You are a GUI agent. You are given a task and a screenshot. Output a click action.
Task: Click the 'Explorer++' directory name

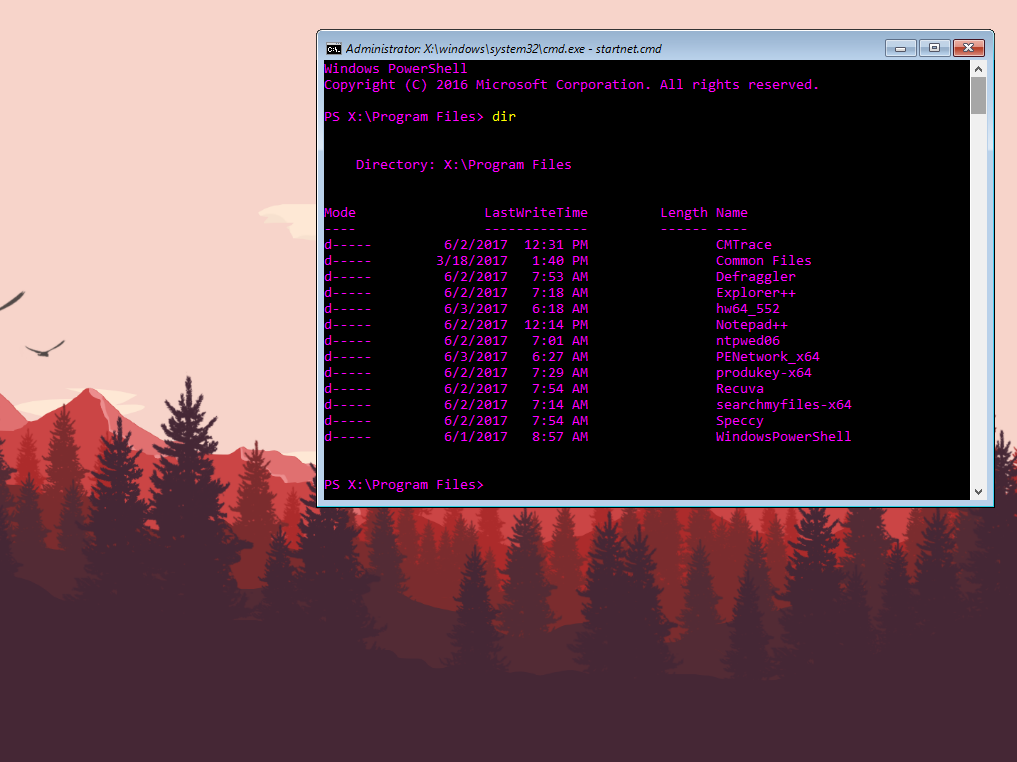tap(756, 292)
